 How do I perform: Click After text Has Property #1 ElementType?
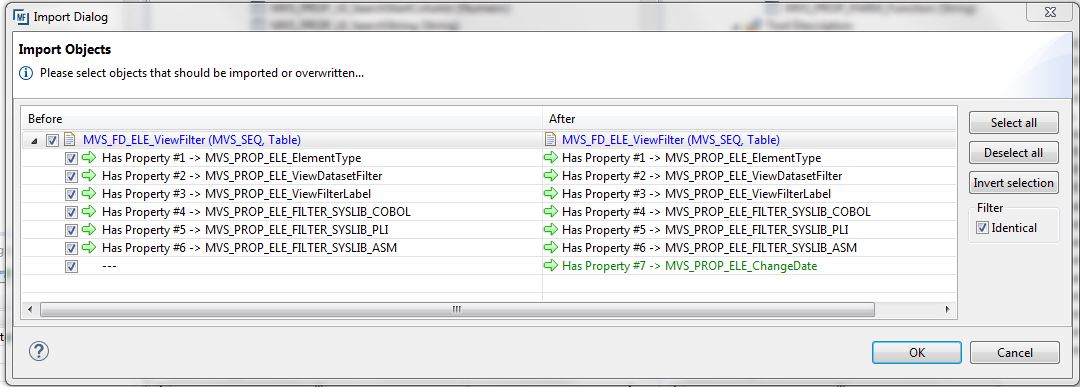tap(692, 158)
